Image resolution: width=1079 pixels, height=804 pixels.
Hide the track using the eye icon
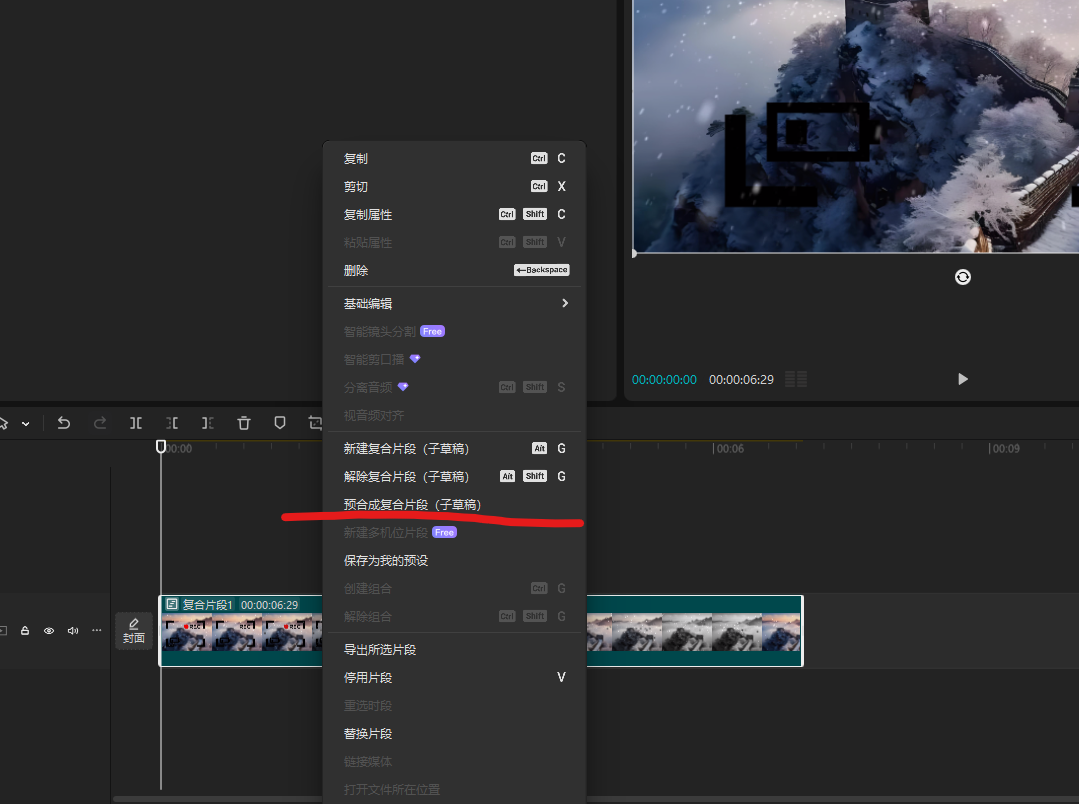click(x=48, y=631)
